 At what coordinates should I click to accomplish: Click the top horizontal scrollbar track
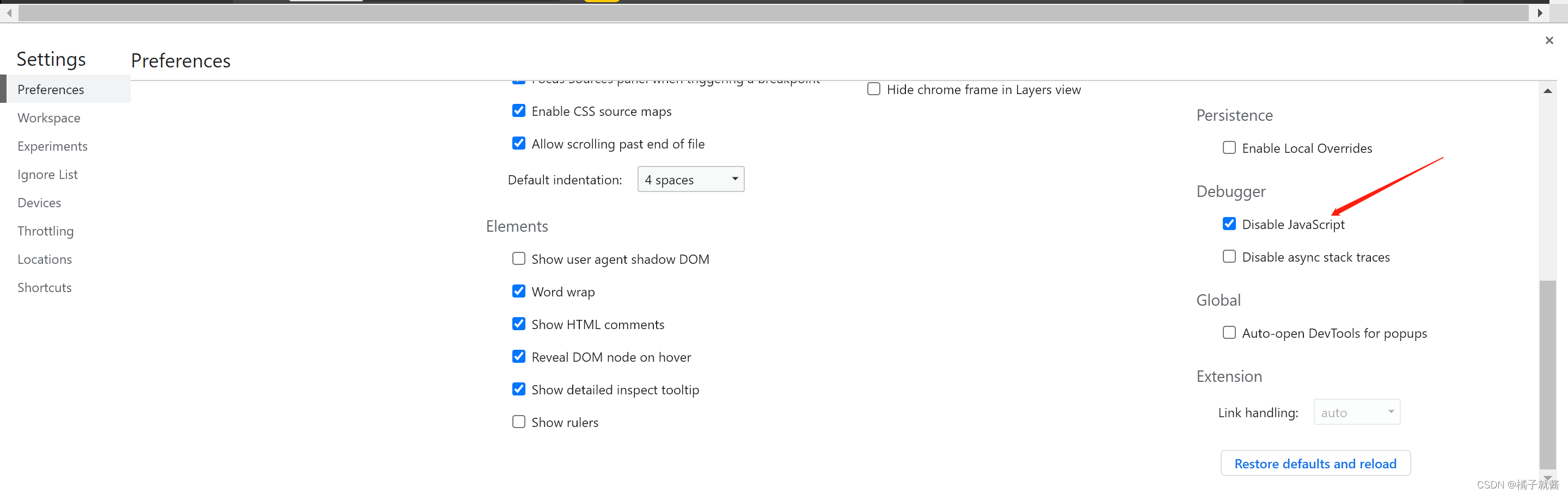point(773,13)
